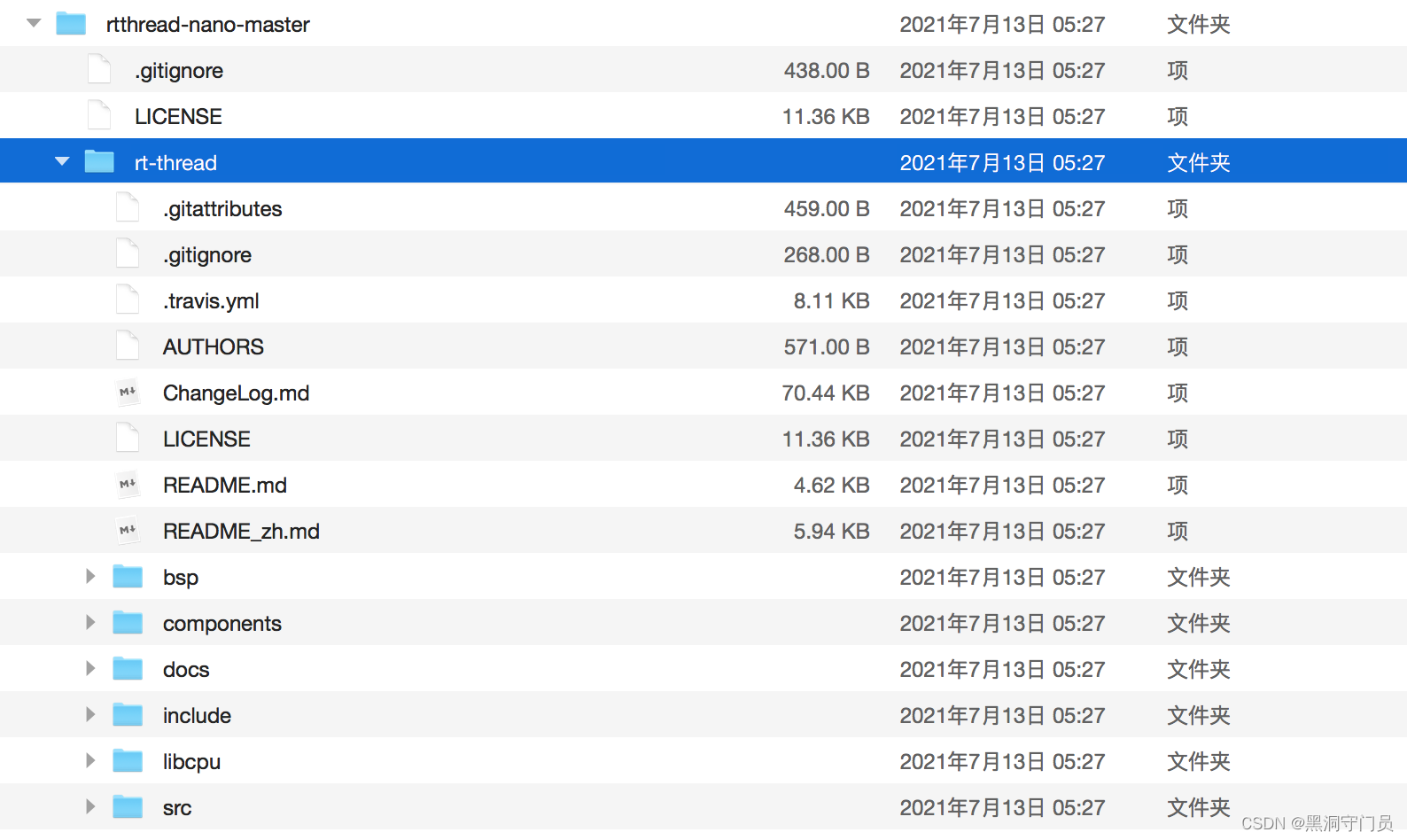Select the bsp folder name
The height and width of the screenshot is (840, 1407).
pyautogui.click(x=181, y=578)
